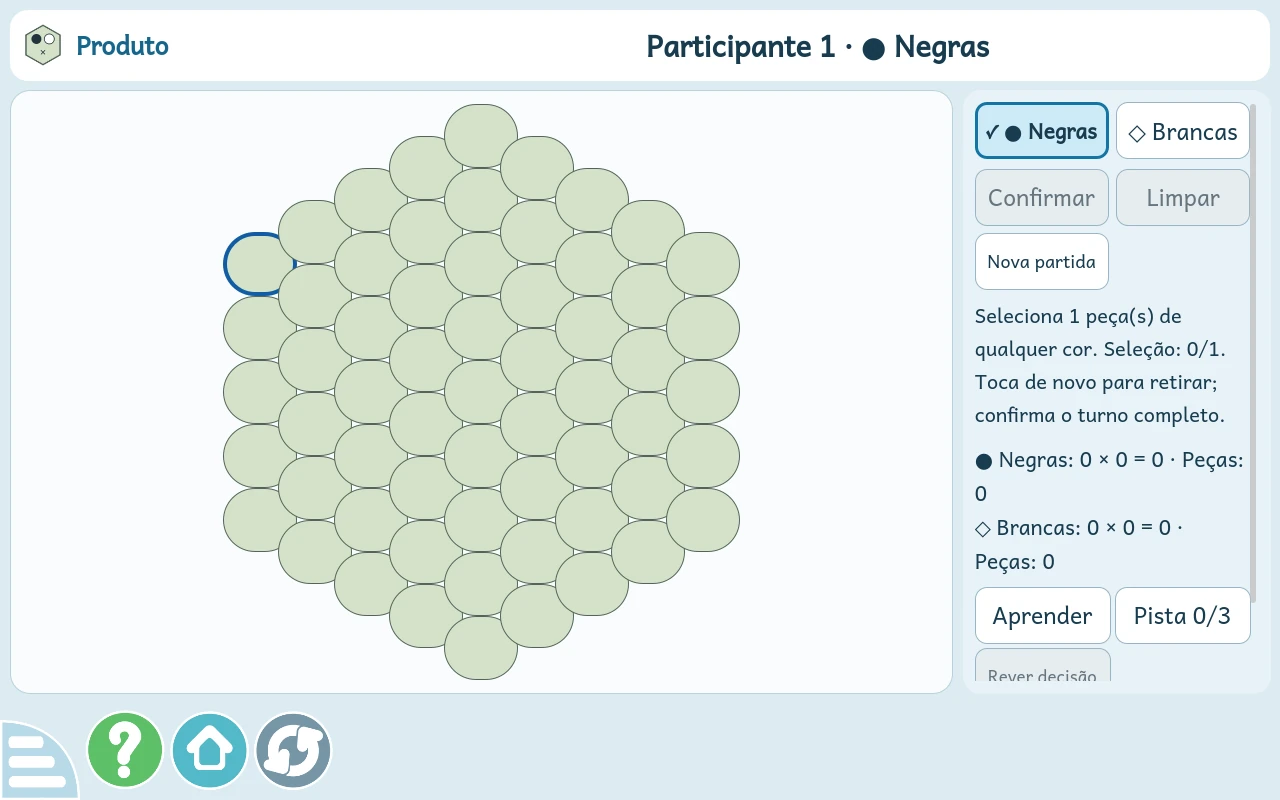This screenshot has width=1280, height=800.
Task: Click the bottommost cell of the hex board
Action: 481,648
